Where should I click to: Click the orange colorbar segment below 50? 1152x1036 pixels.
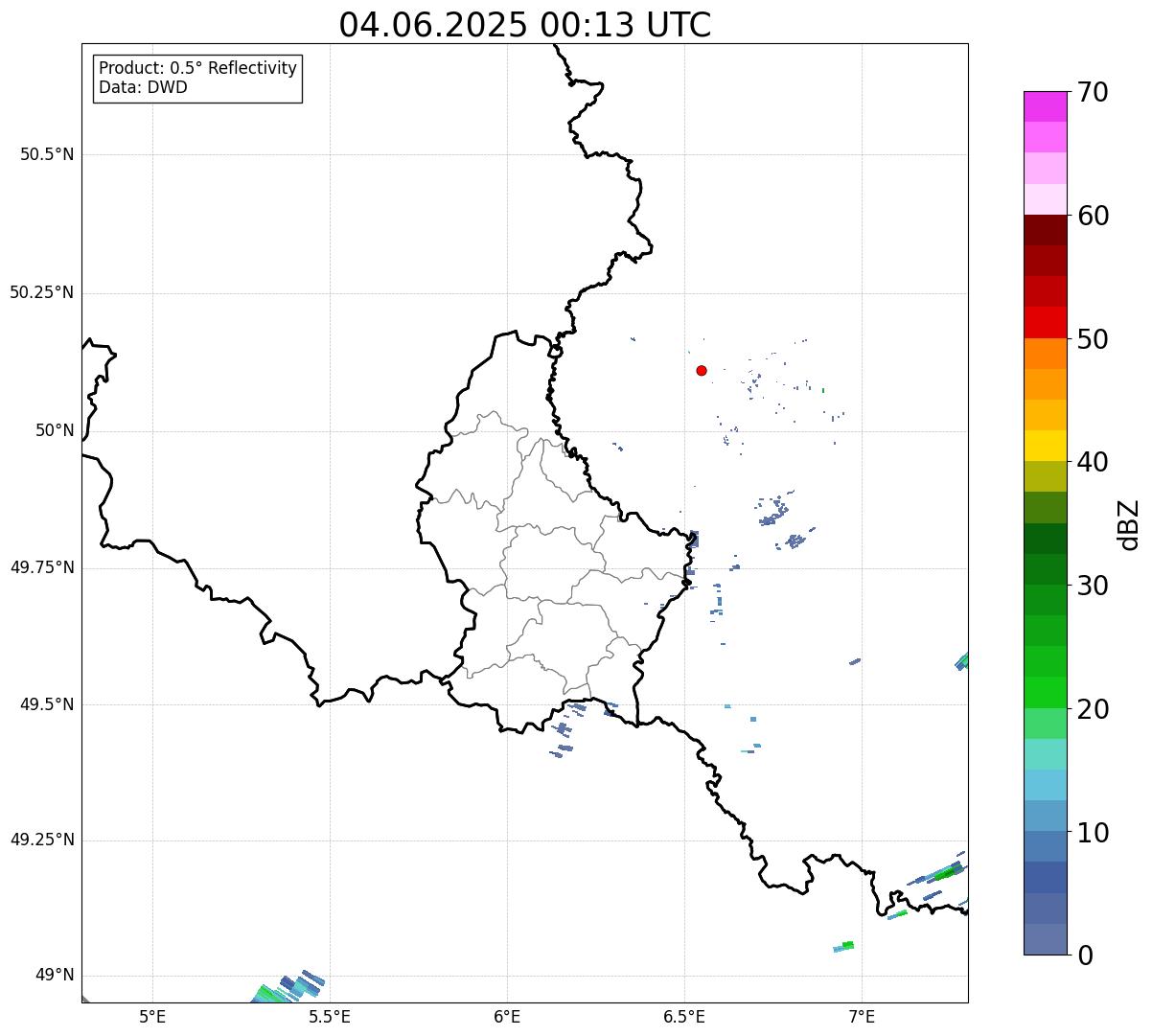pos(1045,354)
